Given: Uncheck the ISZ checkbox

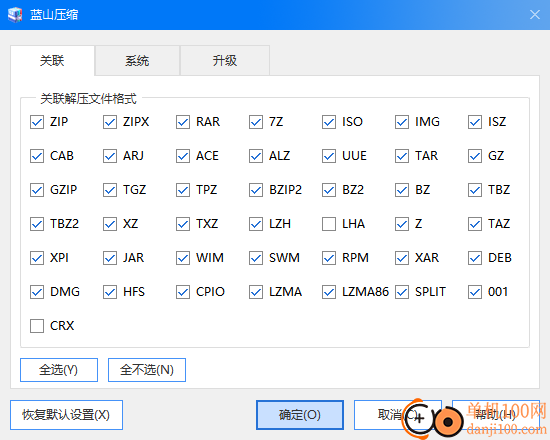Looking at the screenshot, I should click(475, 122).
